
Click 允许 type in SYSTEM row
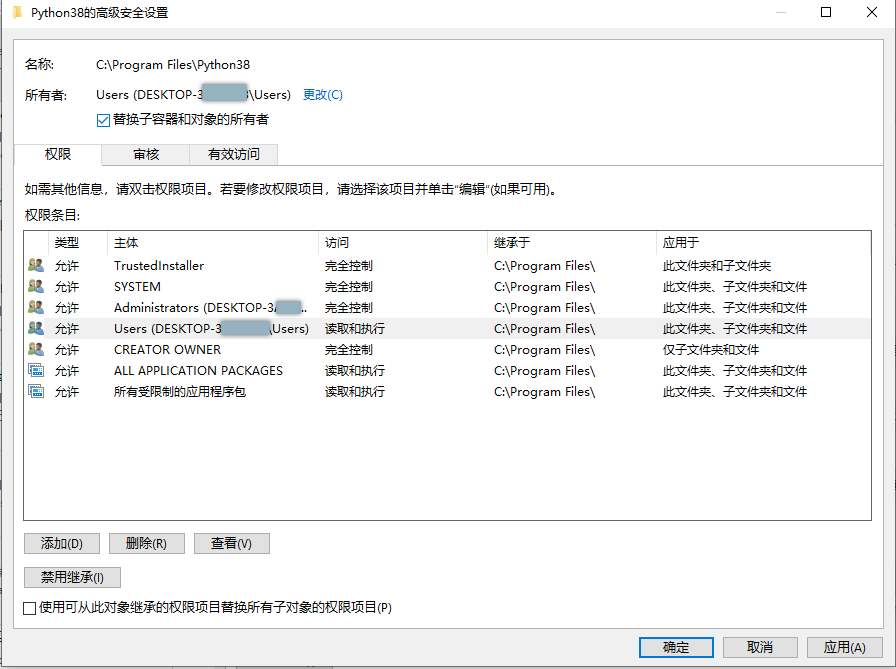[x=67, y=287]
